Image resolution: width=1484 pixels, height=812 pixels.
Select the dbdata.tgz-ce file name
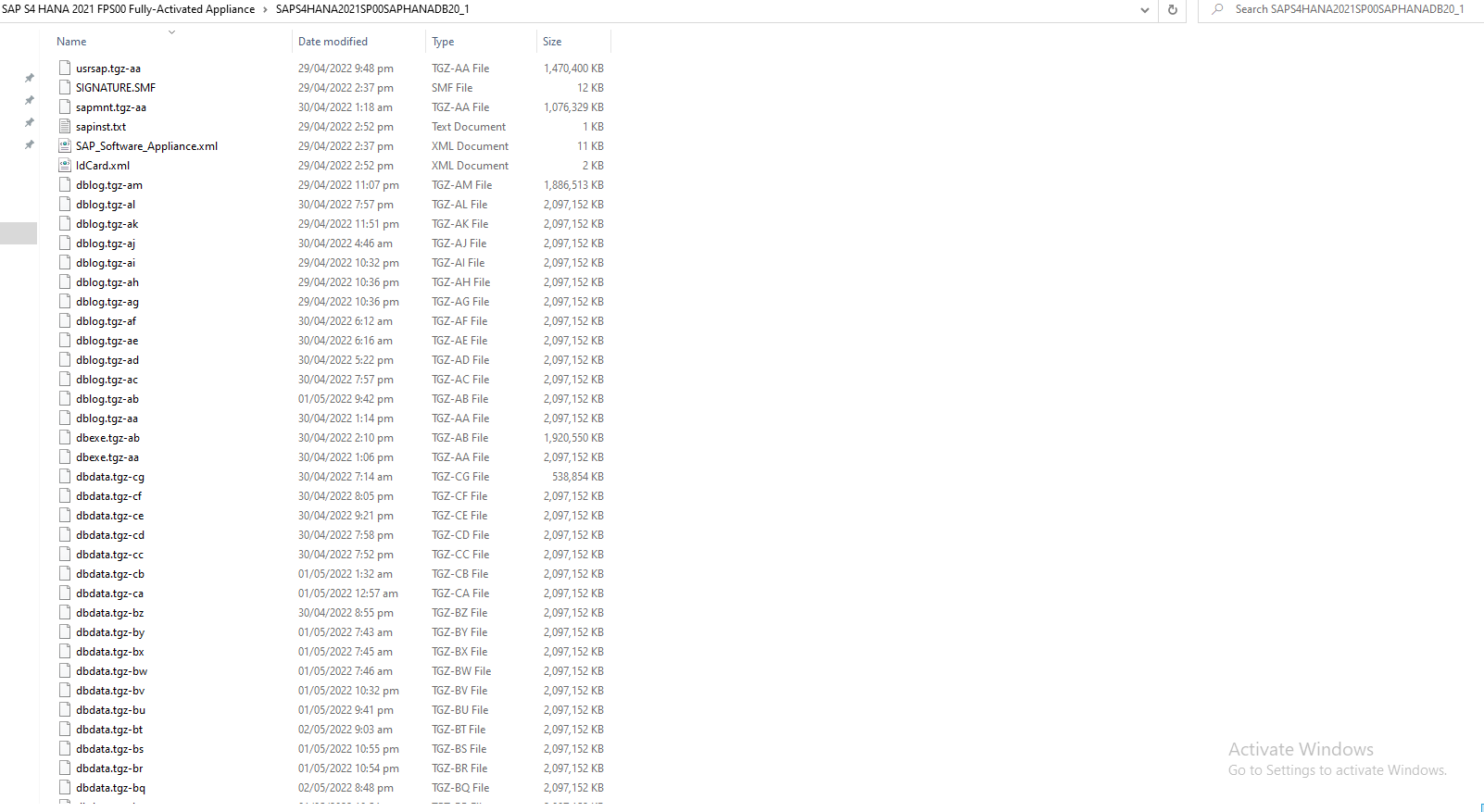[110, 516]
